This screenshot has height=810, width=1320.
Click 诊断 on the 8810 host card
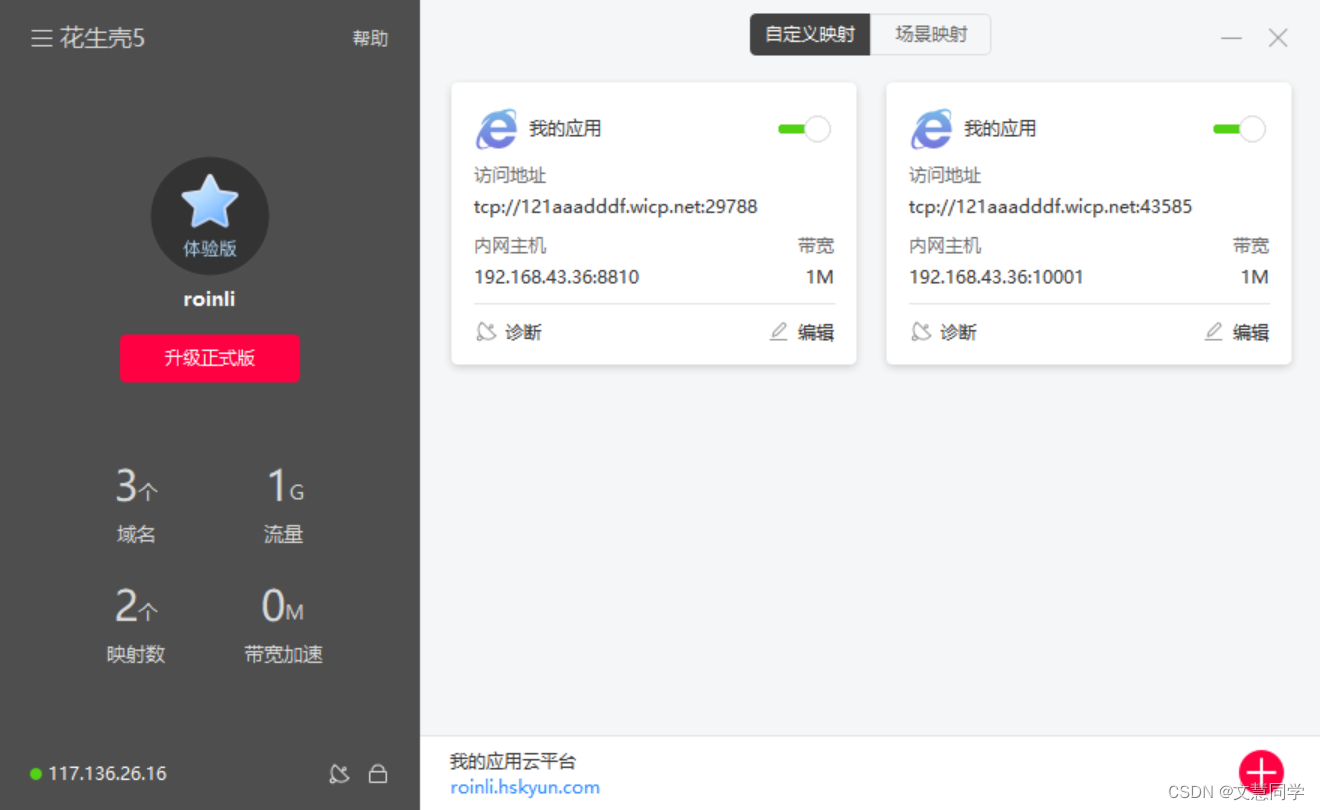coord(523,332)
